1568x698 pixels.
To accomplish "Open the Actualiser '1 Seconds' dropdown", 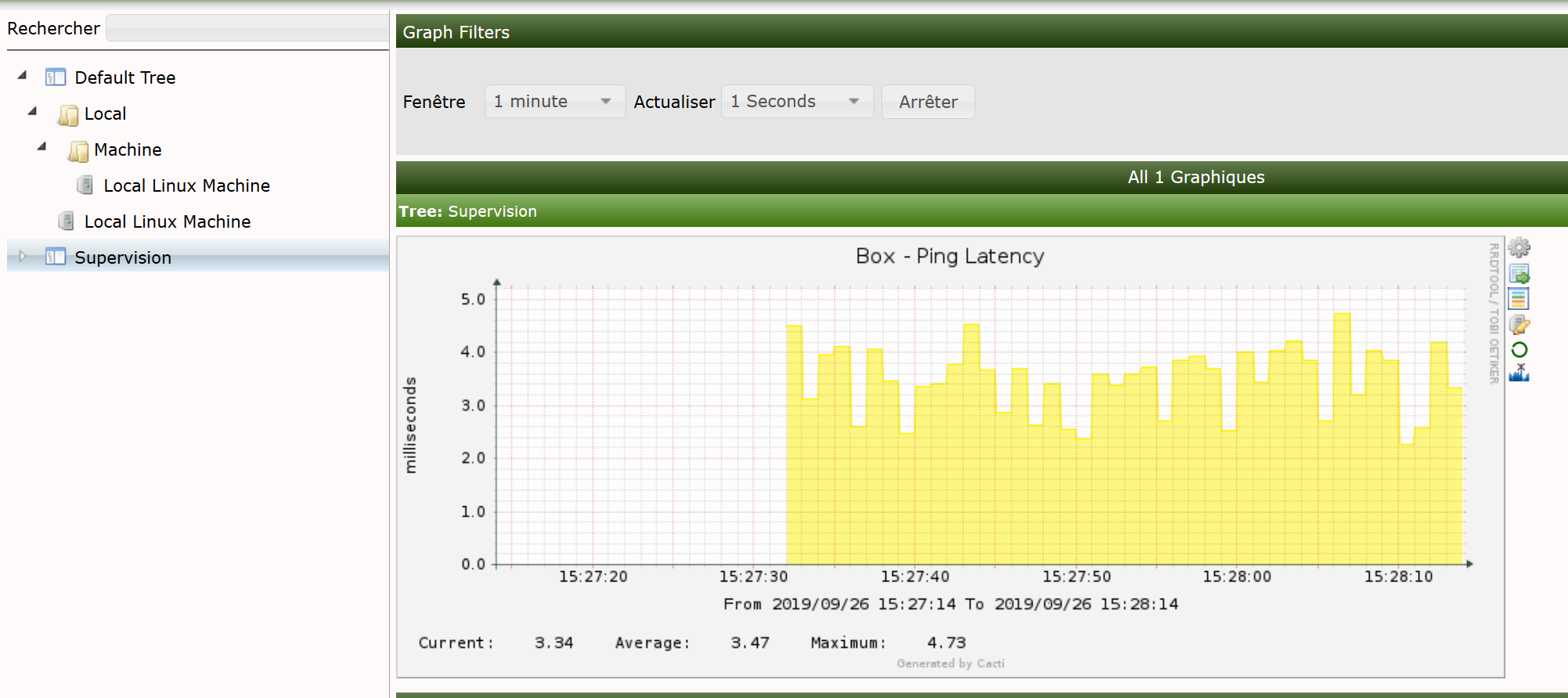I will pyautogui.click(x=797, y=102).
